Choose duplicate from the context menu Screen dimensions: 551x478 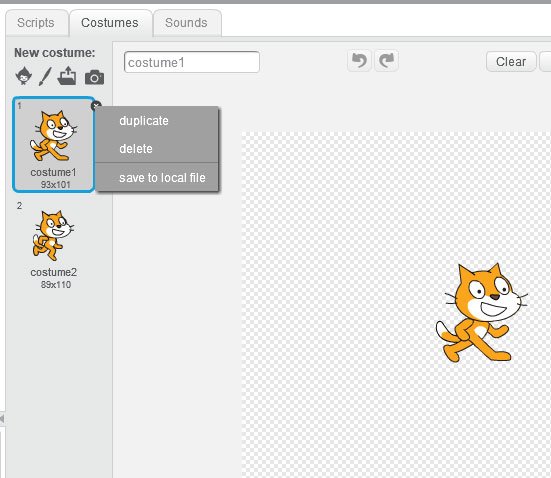[x=157, y=121]
